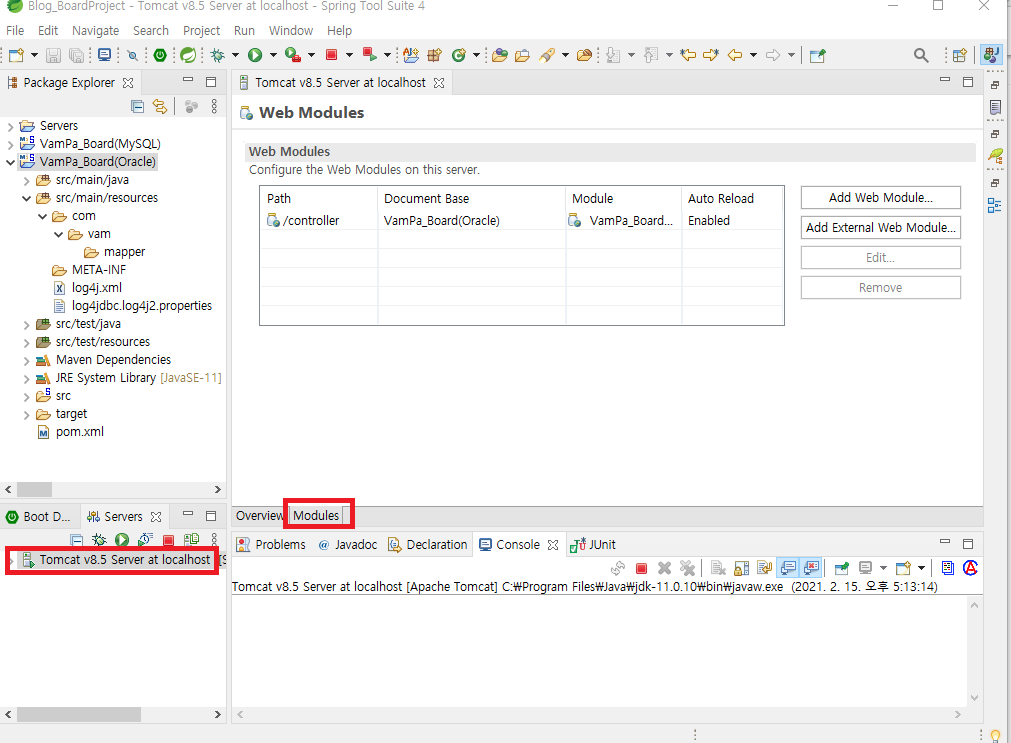
Task: Click the Save All icon in toolbar
Action: (76, 55)
